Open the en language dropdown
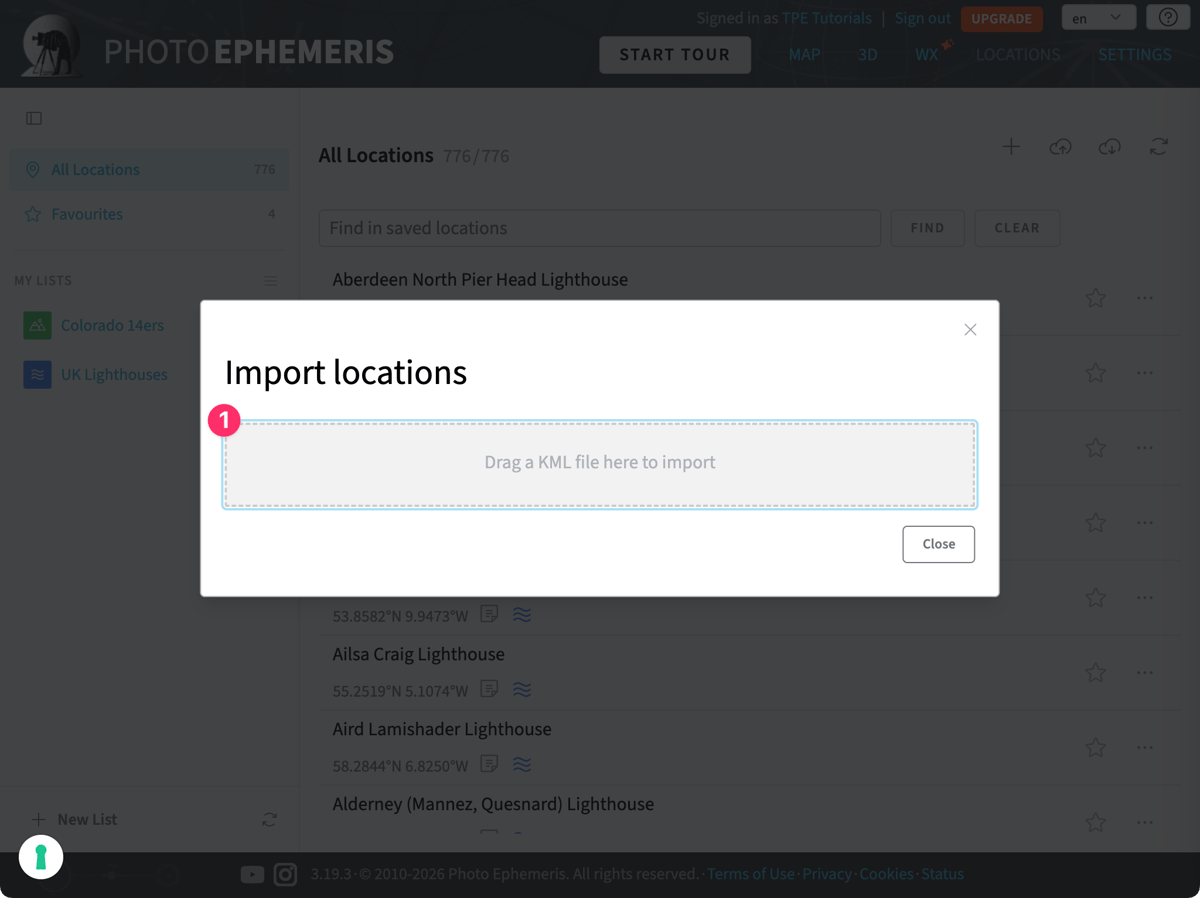Image resolution: width=1200 pixels, height=898 pixels. (1098, 18)
